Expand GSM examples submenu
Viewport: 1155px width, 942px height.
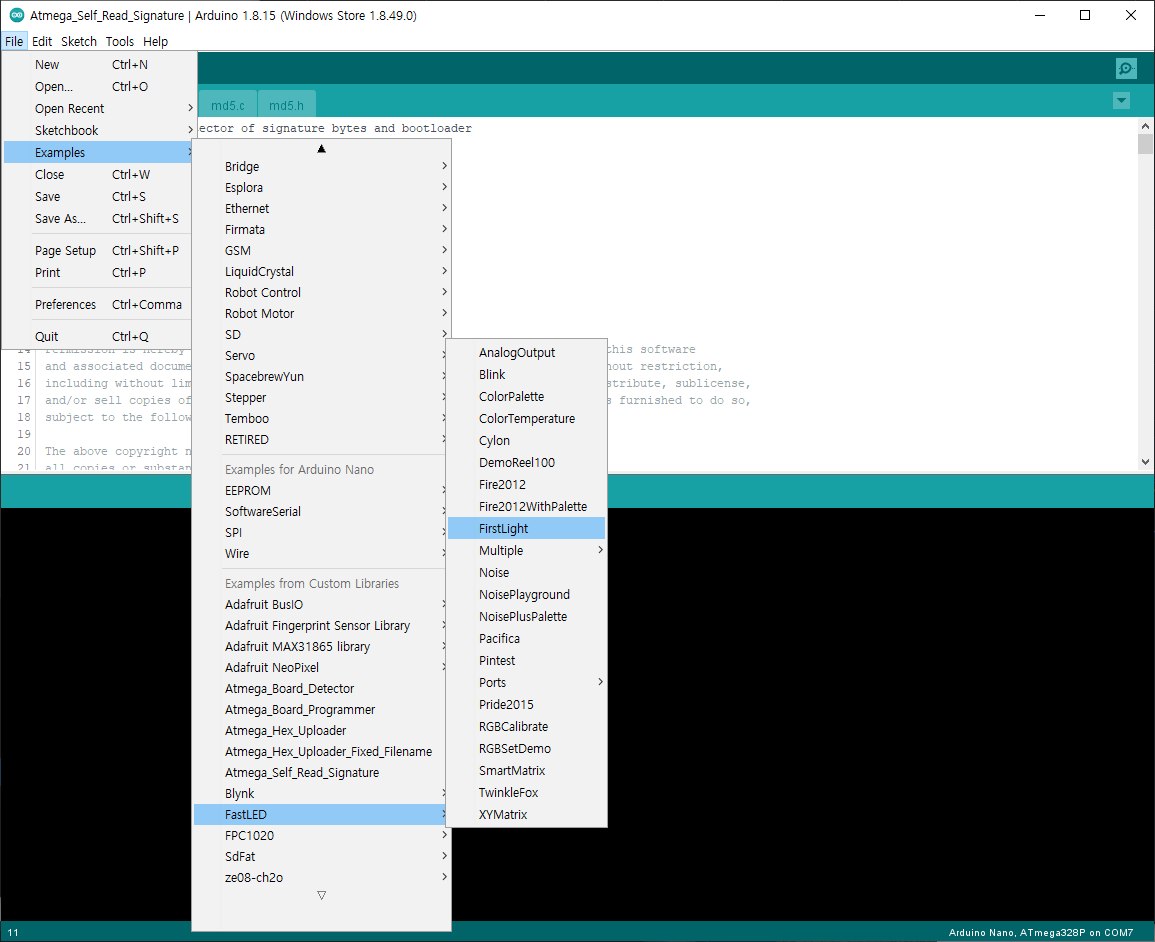321,250
